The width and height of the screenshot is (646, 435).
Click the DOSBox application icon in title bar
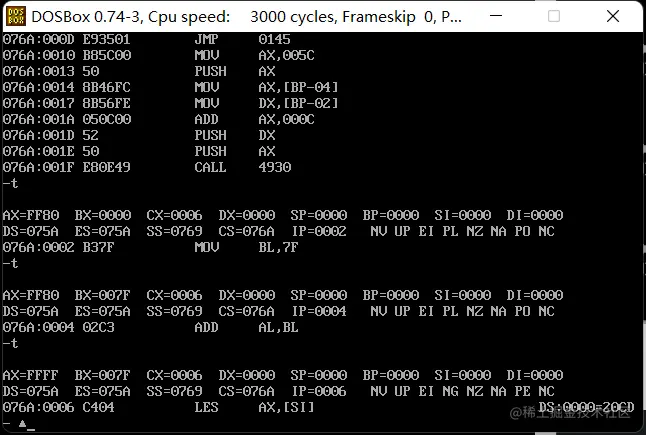point(16,16)
